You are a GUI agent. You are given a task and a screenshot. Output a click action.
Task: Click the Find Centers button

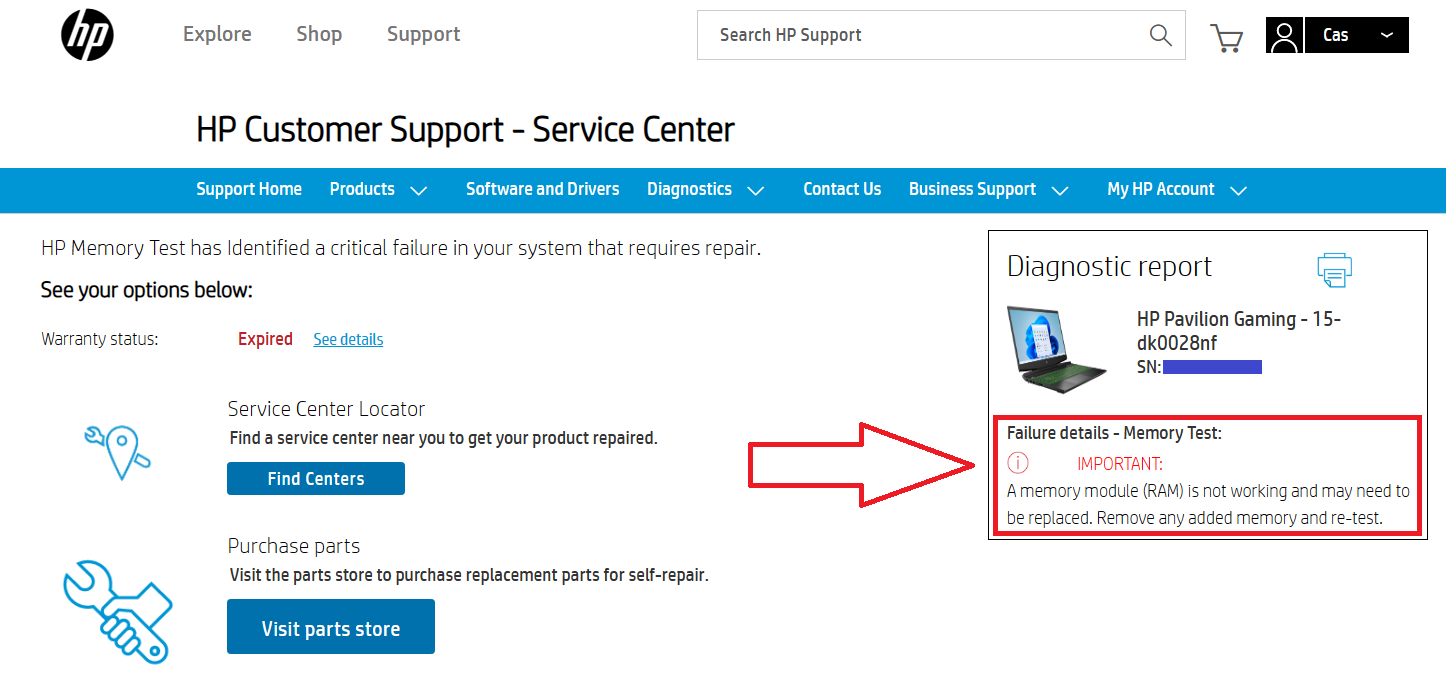316,479
